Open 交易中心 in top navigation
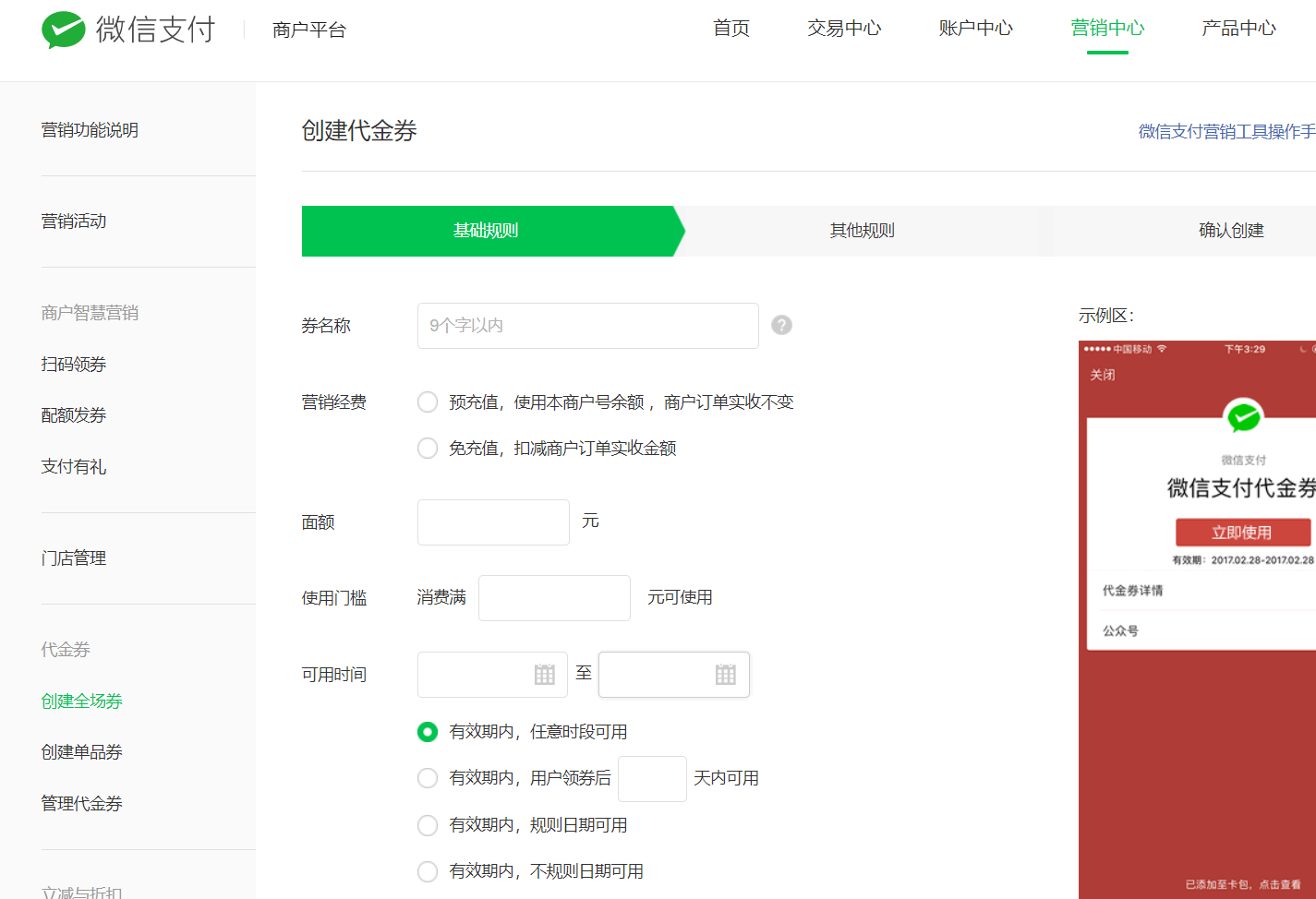Viewport: 1316px width, 899px height. [844, 29]
